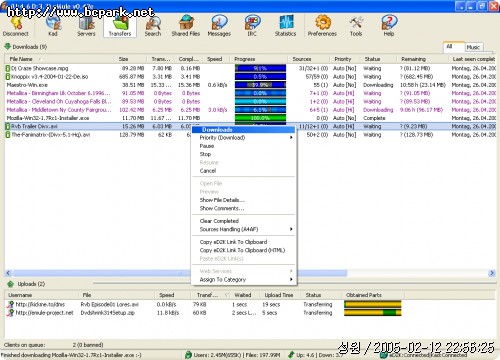
Task: Open the IRC toolbar icon
Action: (252, 26)
